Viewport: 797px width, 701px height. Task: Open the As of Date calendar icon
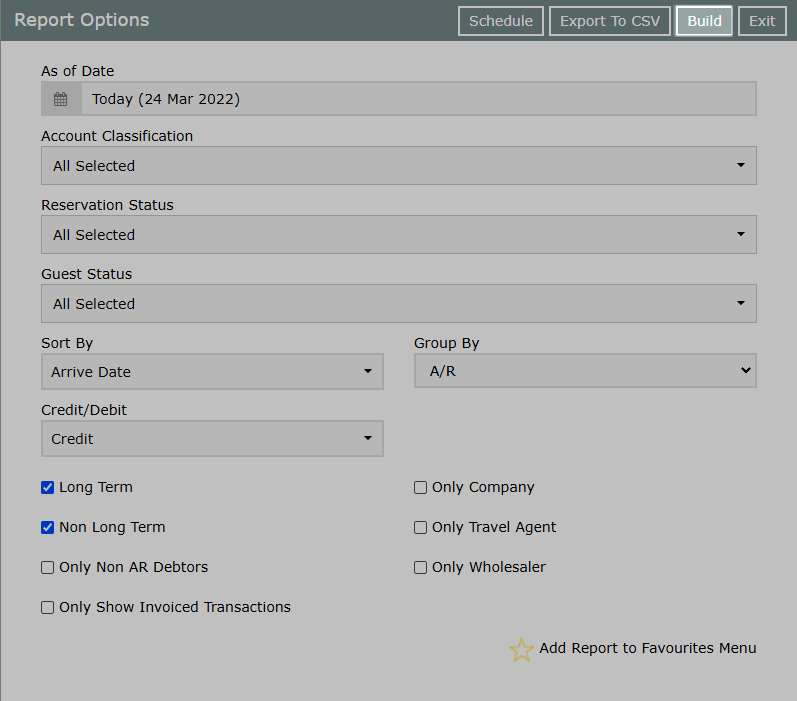pos(61,99)
